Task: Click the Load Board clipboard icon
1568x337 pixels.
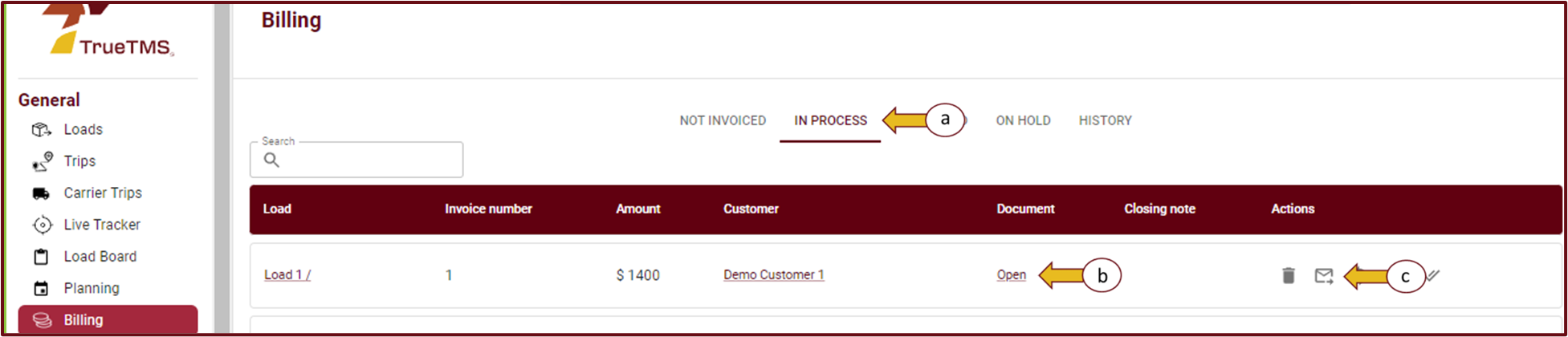Action: [x=42, y=257]
